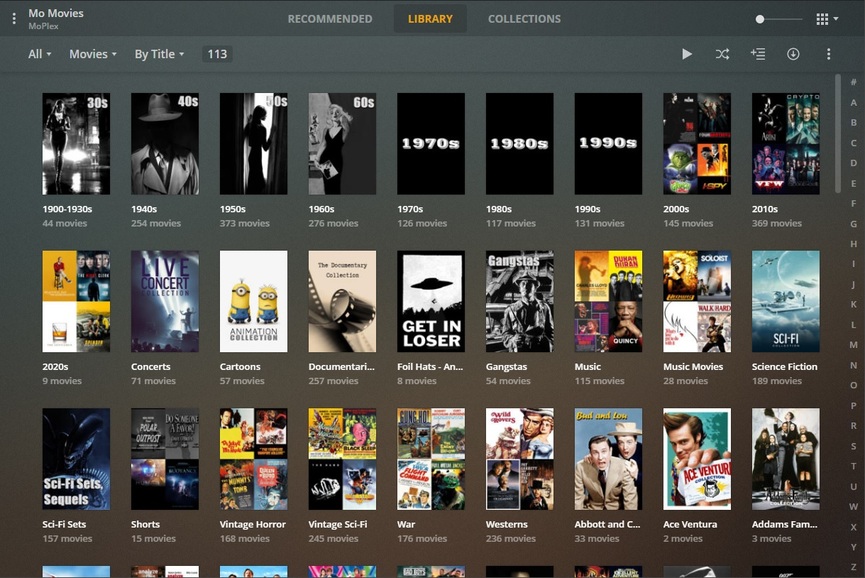Click the Music Movies title link
The image size is (865, 578).
[693, 366]
